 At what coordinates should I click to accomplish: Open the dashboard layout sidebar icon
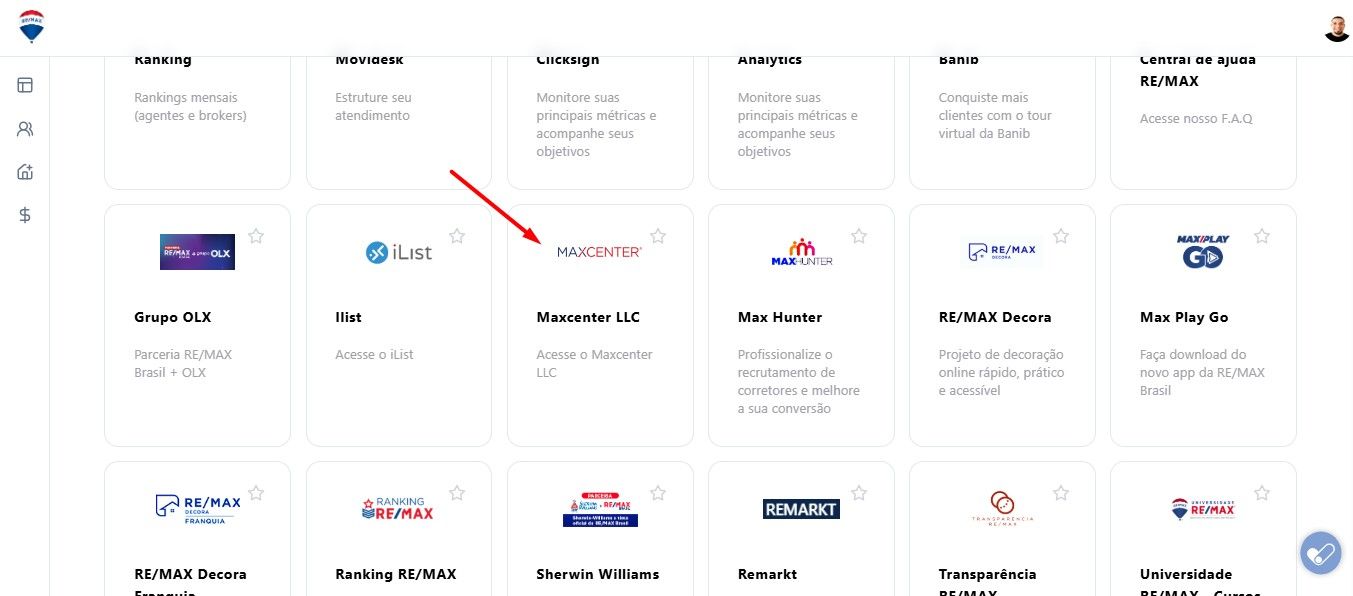pyautogui.click(x=25, y=85)
